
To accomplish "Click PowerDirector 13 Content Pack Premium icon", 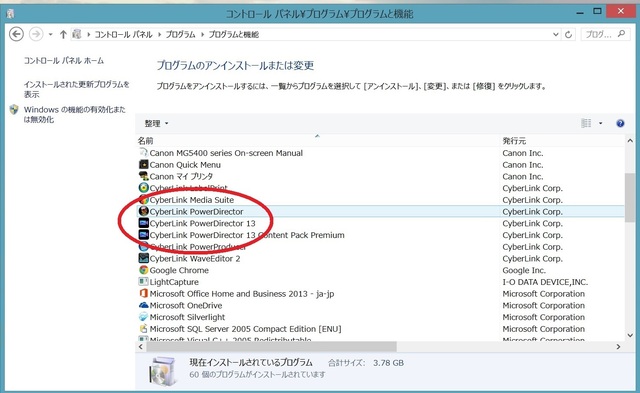I will pos(143,235).
